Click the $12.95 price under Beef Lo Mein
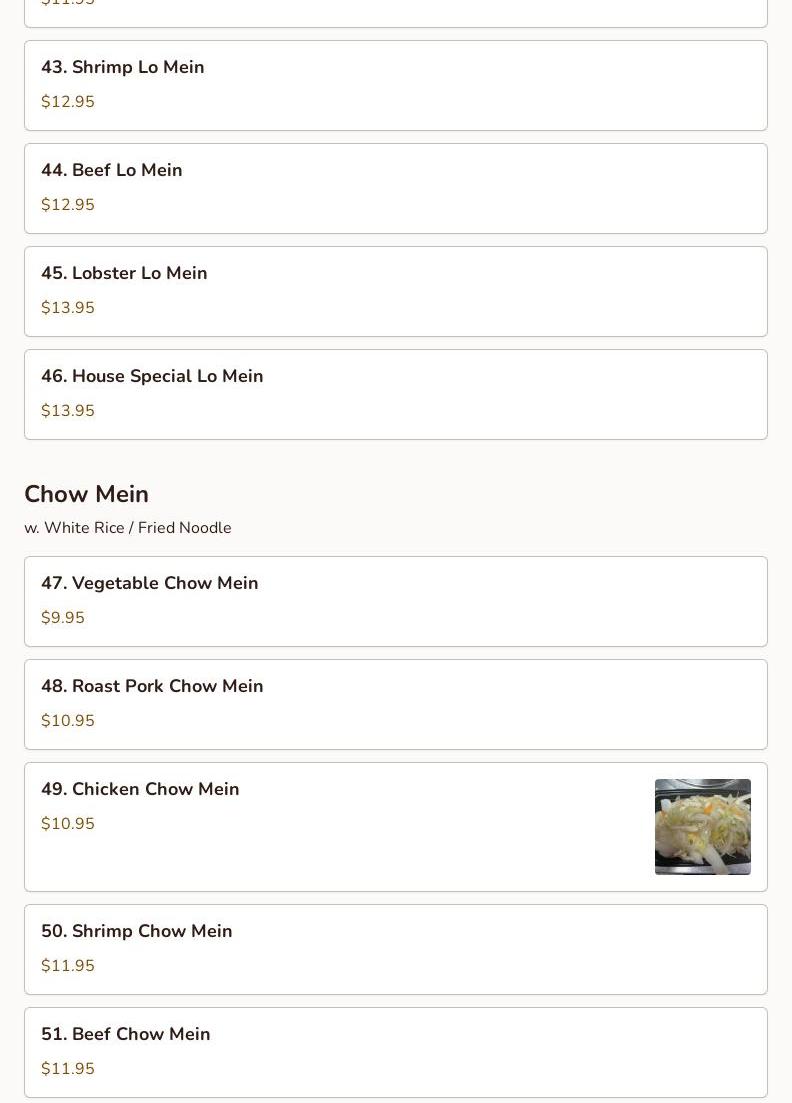This screenshot has height=1103, width=792. pyautogui.click(x=68, y=205)
